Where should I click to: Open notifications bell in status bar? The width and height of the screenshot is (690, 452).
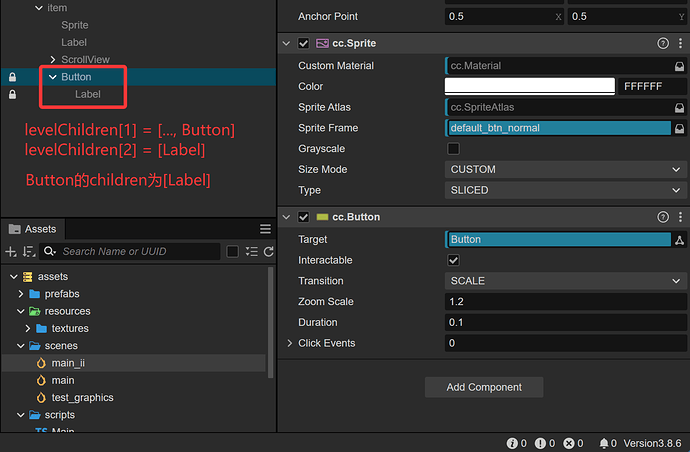click(x=608, y=443)
